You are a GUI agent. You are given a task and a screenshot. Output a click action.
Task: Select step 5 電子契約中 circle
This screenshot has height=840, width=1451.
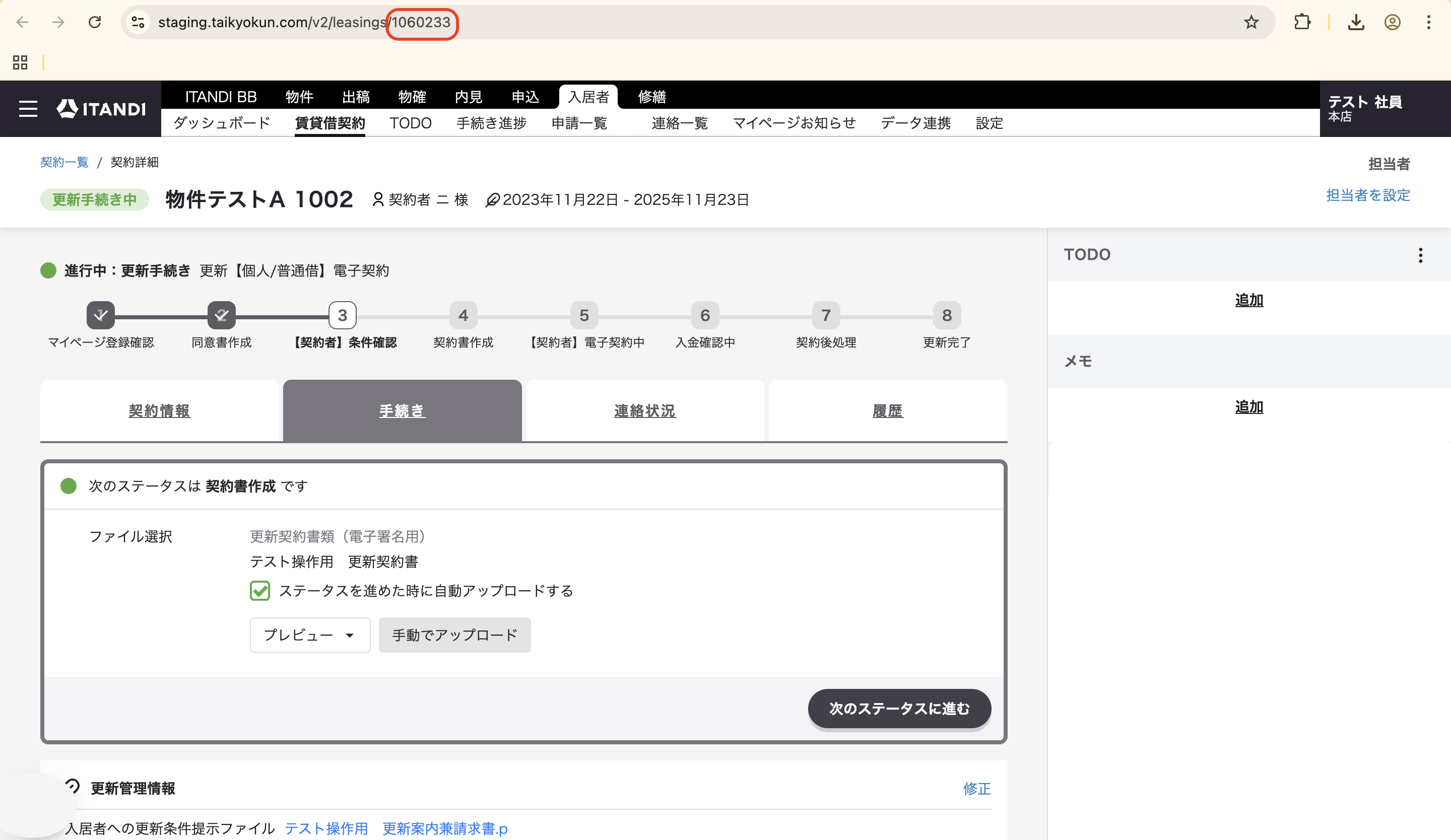[x=584, y=315]
